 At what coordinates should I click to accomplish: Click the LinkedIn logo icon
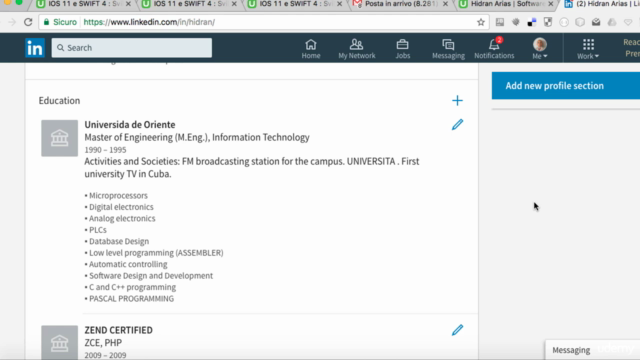pyautogui.click(x=35, y=48)
